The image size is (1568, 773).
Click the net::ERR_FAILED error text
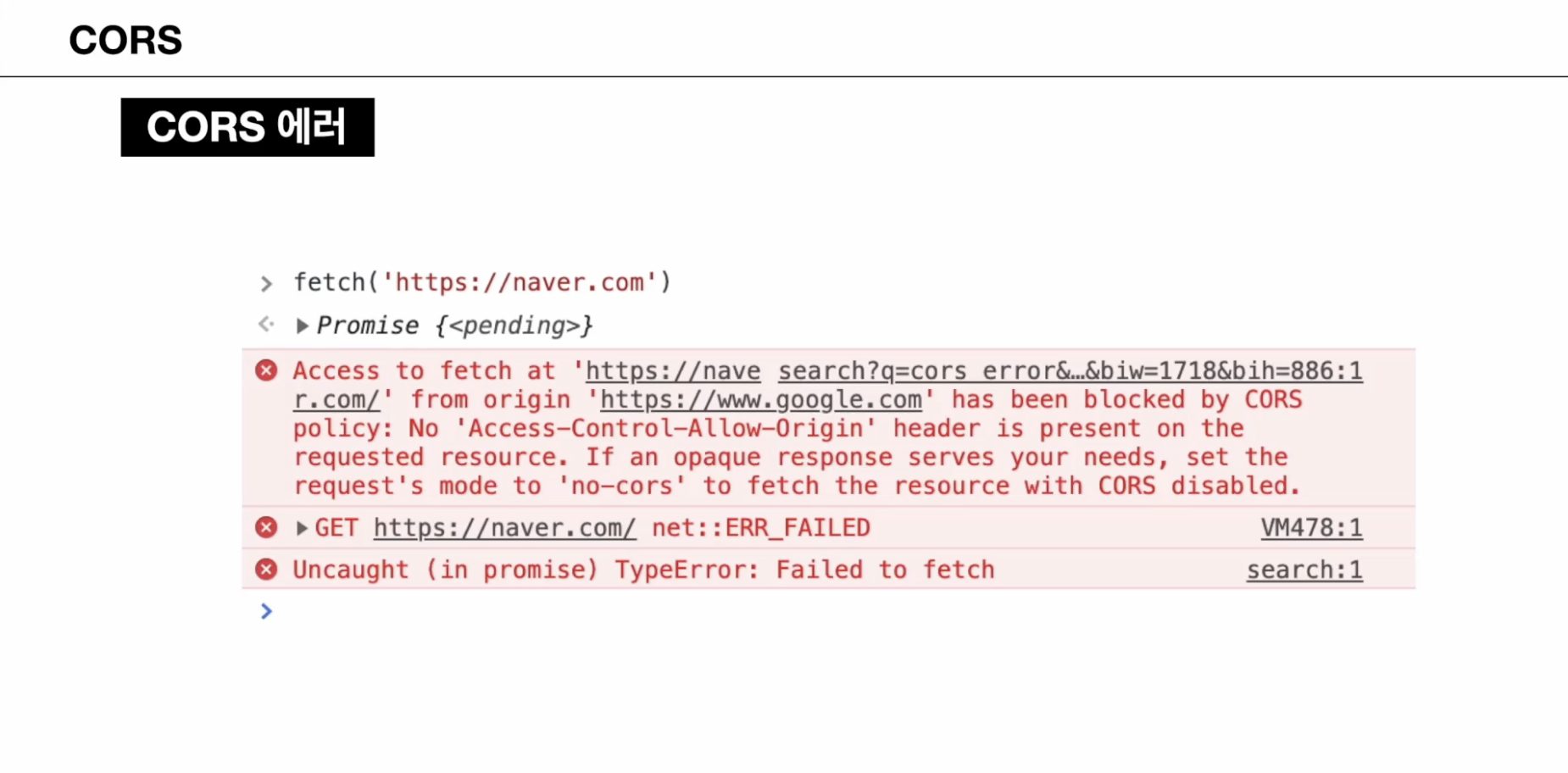click(760, 528)
